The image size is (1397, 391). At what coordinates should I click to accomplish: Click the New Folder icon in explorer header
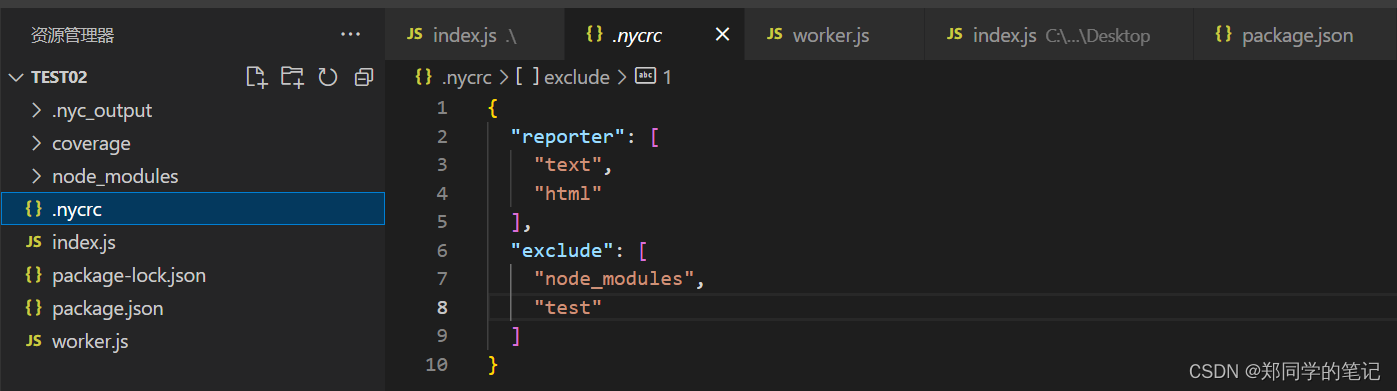click(292, 77)
